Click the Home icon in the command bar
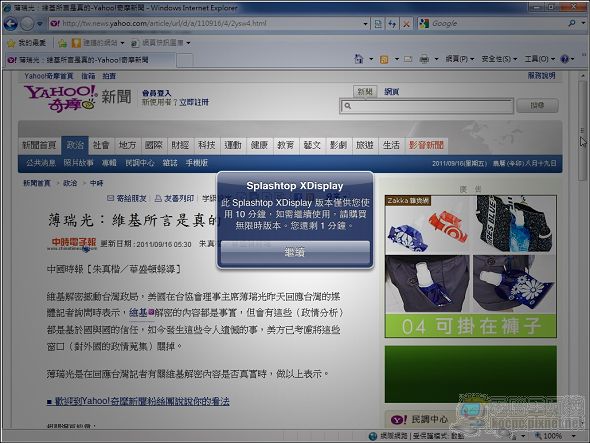The image size is (590, 443). 359,59
